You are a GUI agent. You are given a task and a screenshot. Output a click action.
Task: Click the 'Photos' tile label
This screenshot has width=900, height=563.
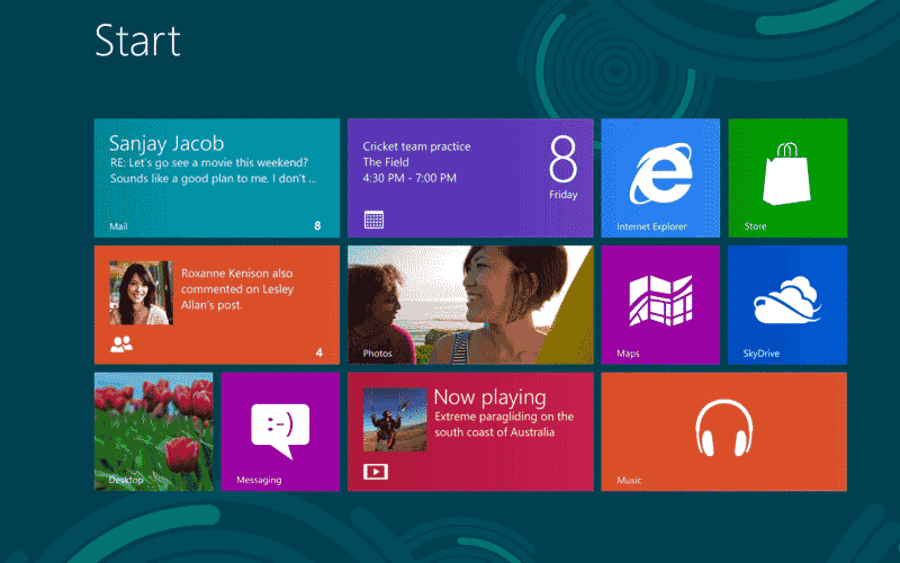(377, 354)
